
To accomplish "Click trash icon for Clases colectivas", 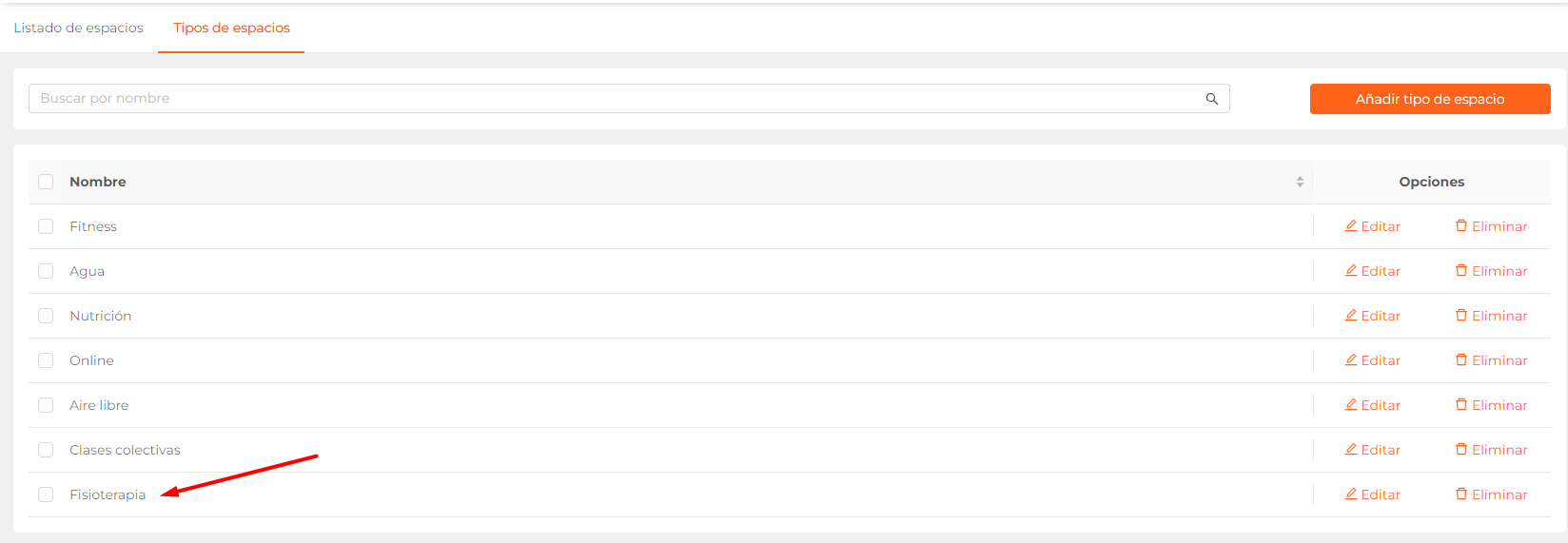I will tap(1461, 449).
